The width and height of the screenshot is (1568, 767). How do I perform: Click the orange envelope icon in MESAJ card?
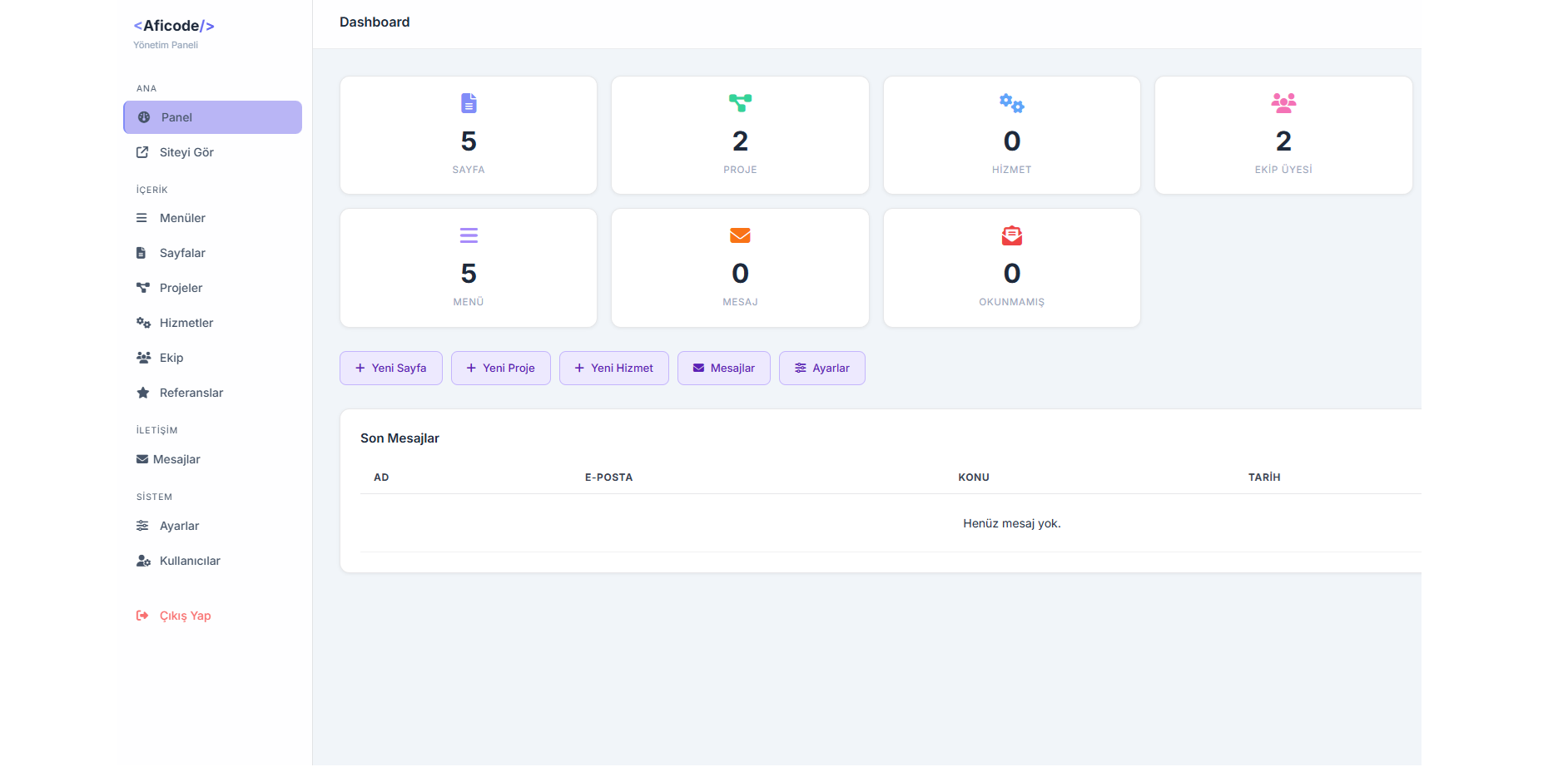(740, 235)
